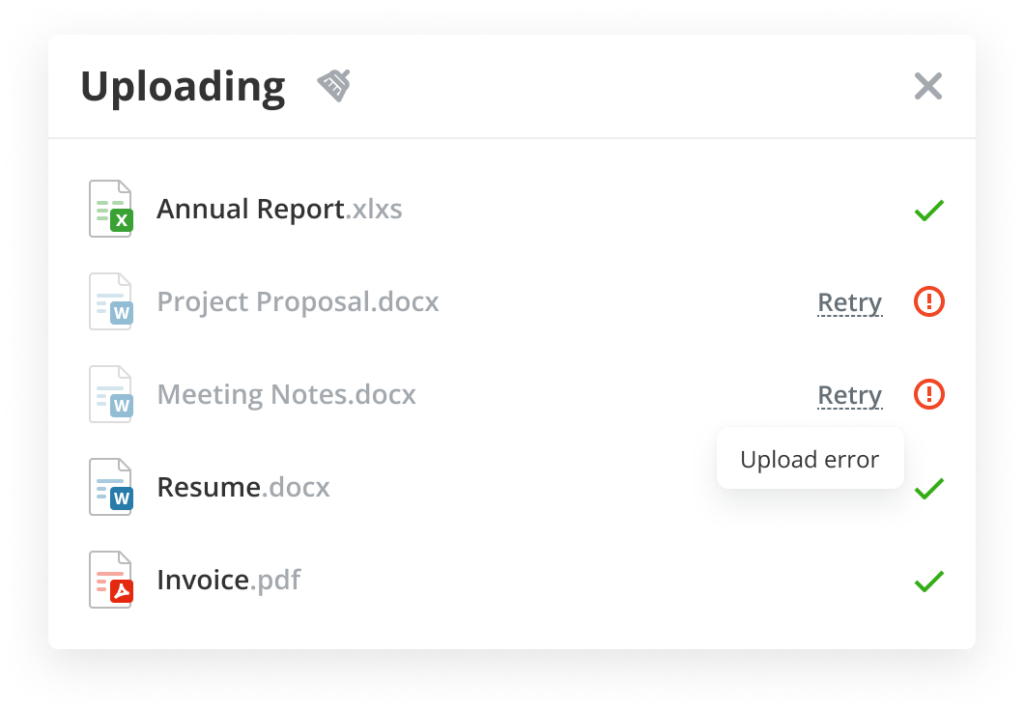Click the green checkmark beside Invoice.pdf

[929, 581]
